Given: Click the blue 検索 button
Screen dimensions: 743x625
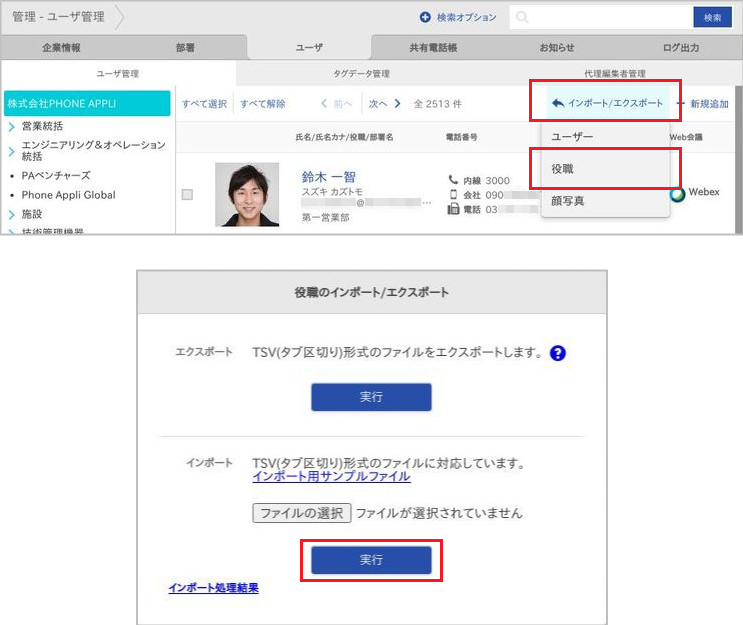Looking at the screenshot, I should 712,18.
